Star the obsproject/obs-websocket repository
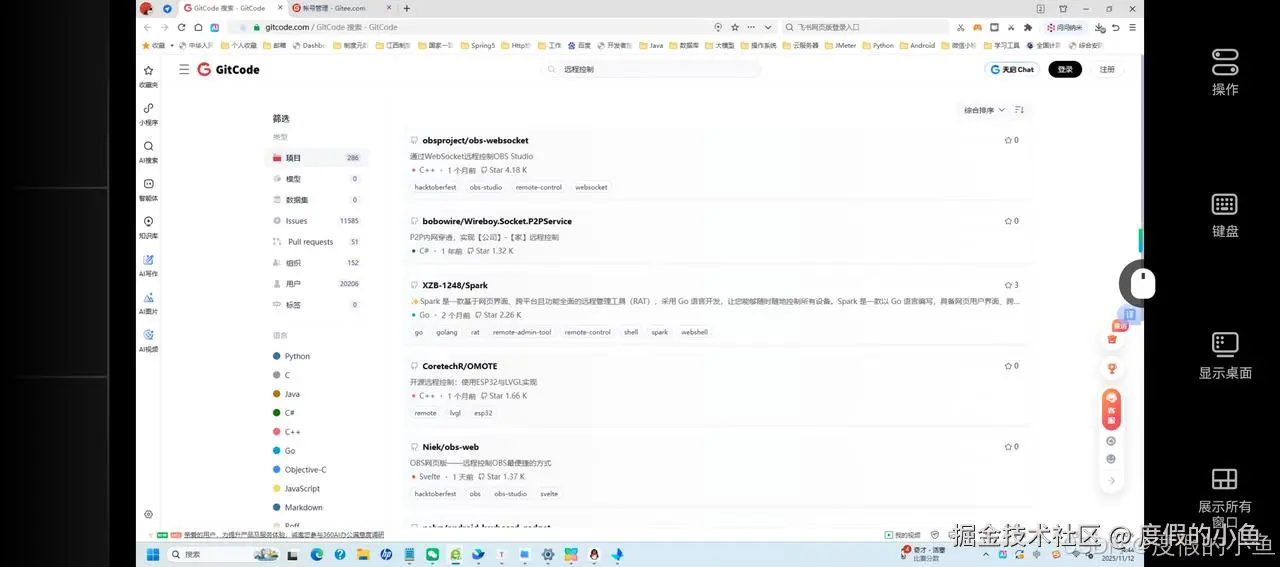Screen dimensions: 1280x567 point(1011,140)
